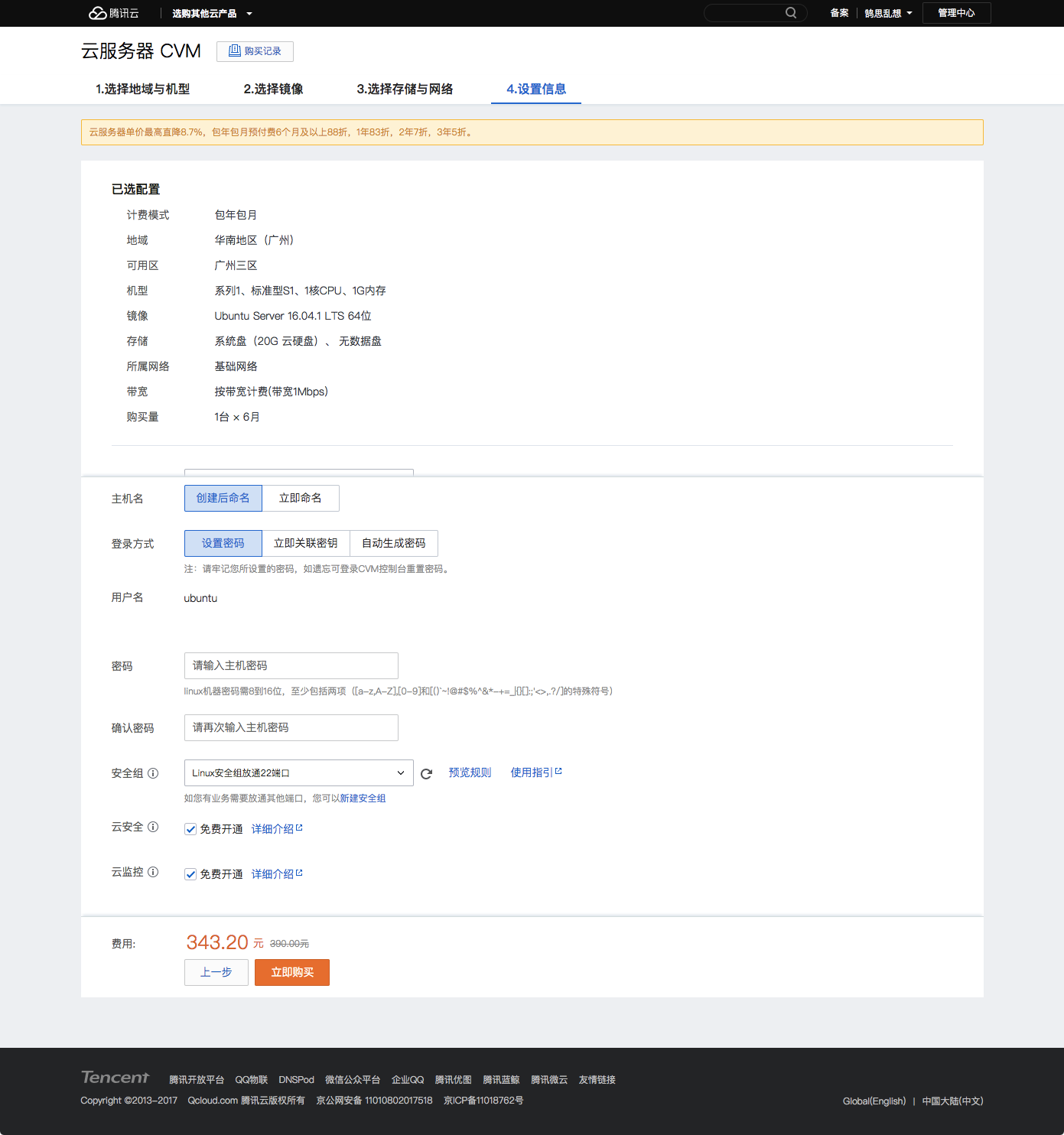Click the Tencent footer logo
The width and height of the screenshot is (1064, 1135).
[x=115, y=1078]
